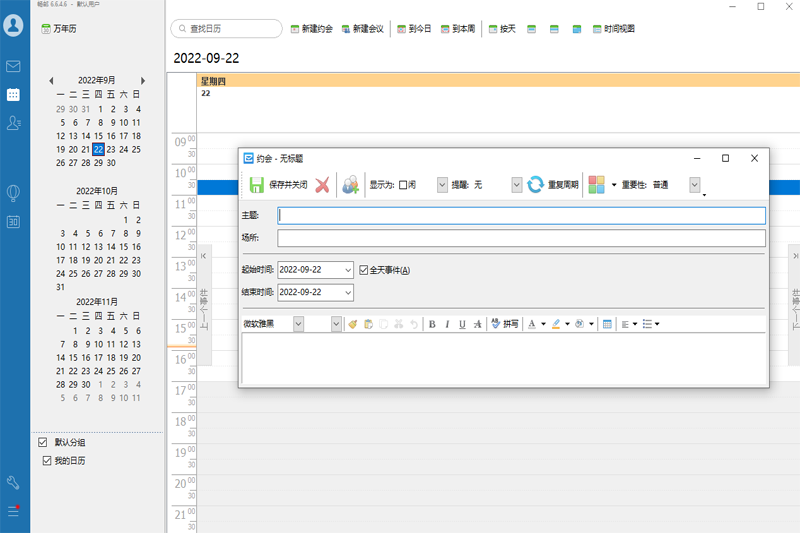Click the 到今日 button
This screenshot has width=800, height=533.
(x=413, y=29)
